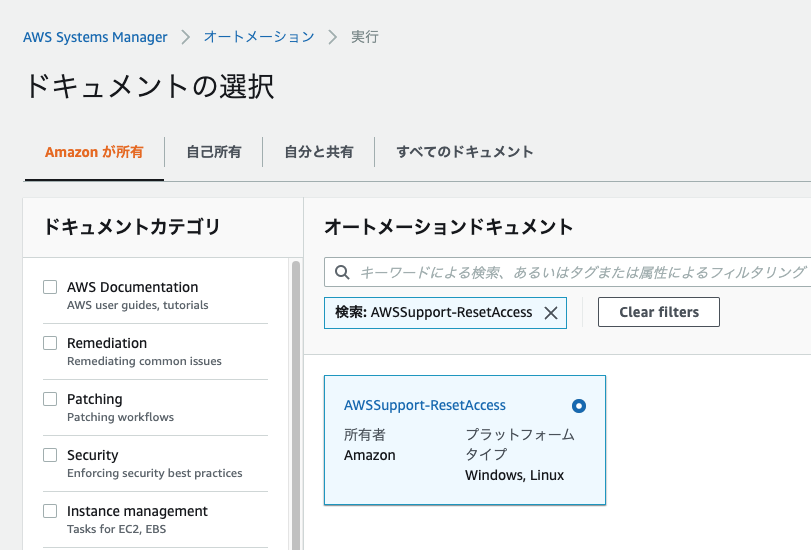Image resolution: width=811 pixels, height=550 pixels.
Task: Click the Clear filters button
Action: tap(658, 312)
